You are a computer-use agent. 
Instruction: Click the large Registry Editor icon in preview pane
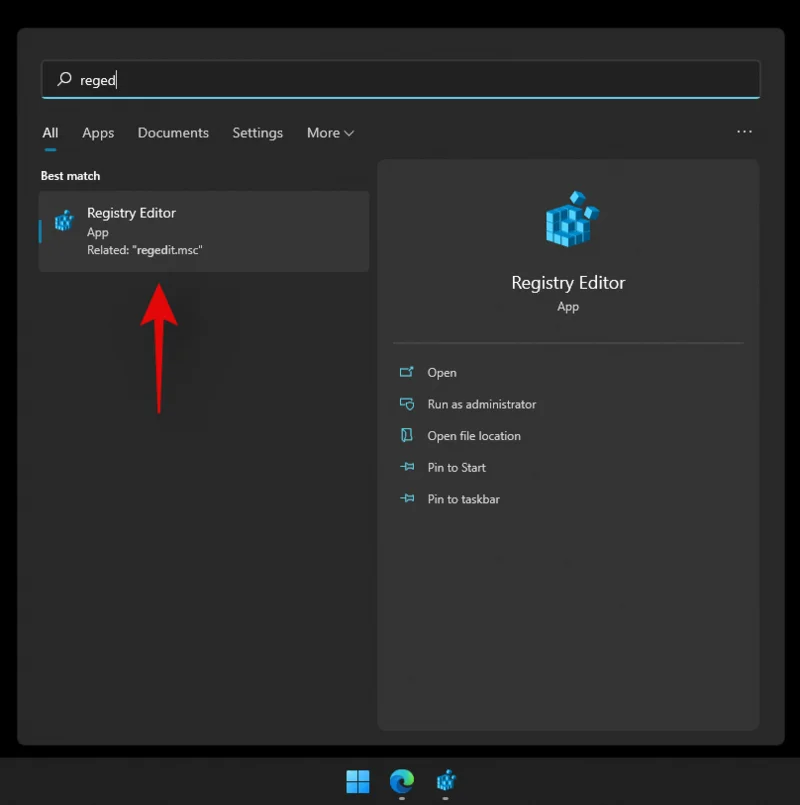[x=567, y=220]
